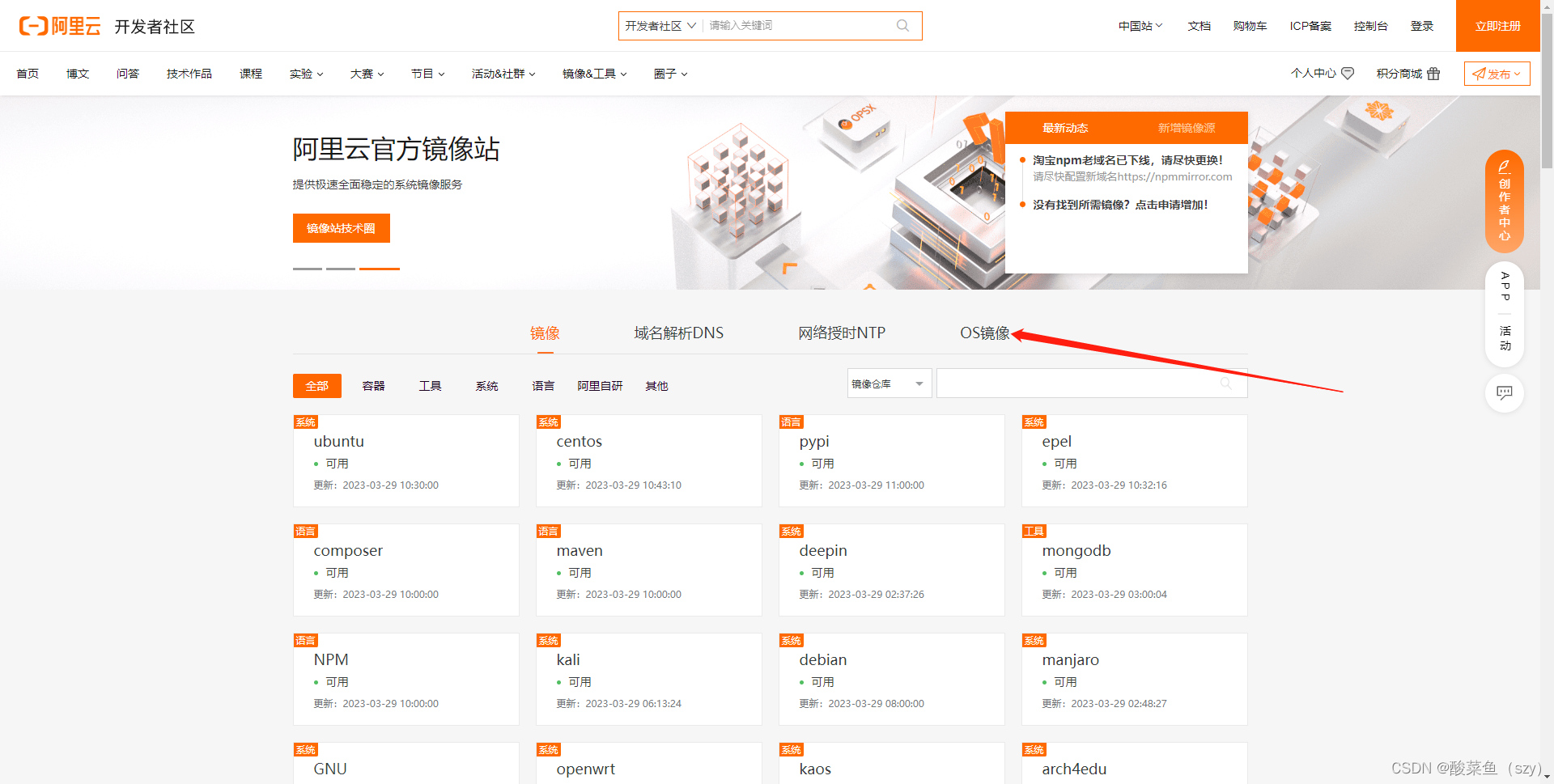The width and height of the screenshot is (1554, 784).
Task: Switch to the OS镜像 tab
Action: (985, 333)
